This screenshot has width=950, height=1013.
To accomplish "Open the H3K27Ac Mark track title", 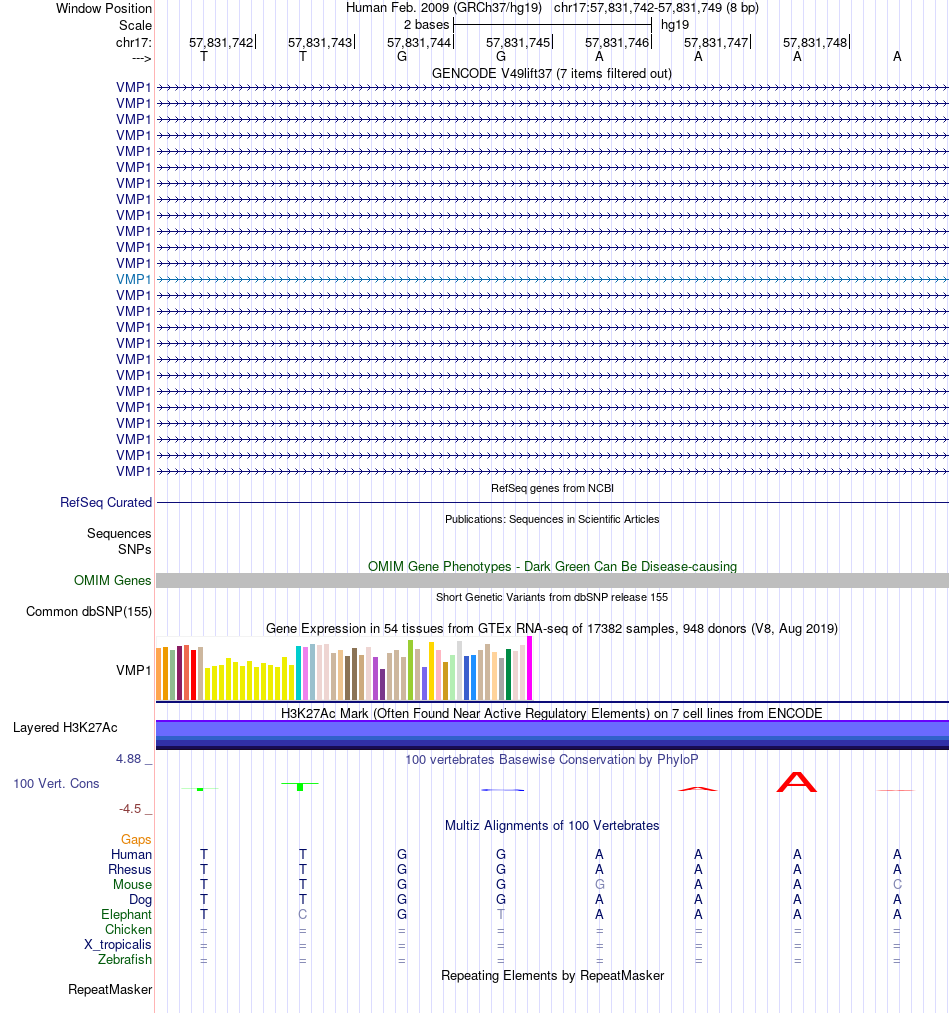I will coord(552,713).
